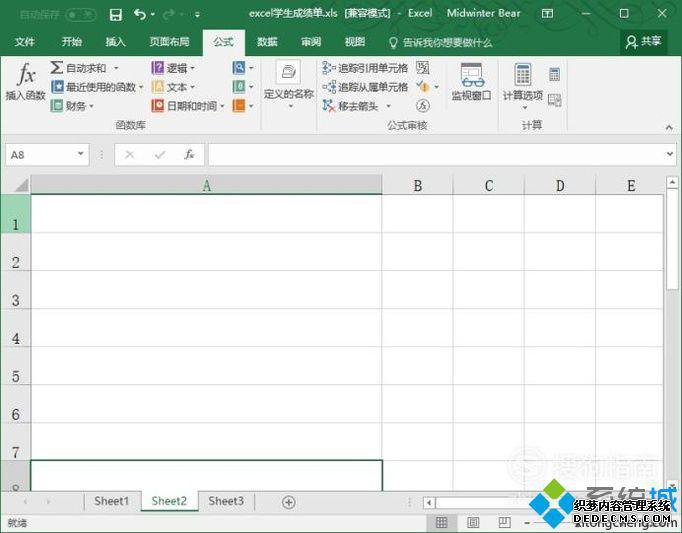Click Calculate Now icon

tap(555, 74)
